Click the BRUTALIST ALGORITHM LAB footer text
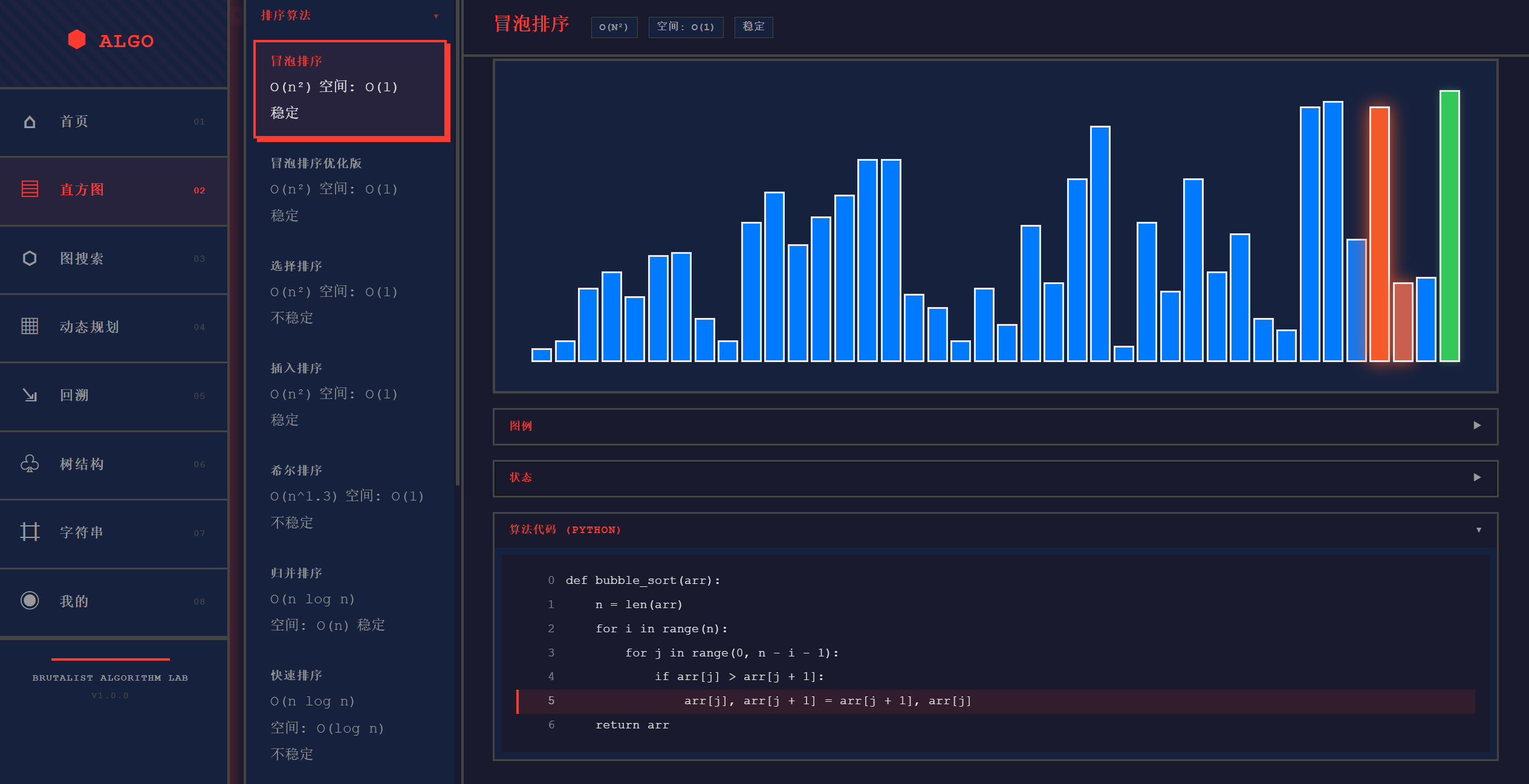Image resolution: width=1529 pixels, height=784 pixels. (110, 678)
